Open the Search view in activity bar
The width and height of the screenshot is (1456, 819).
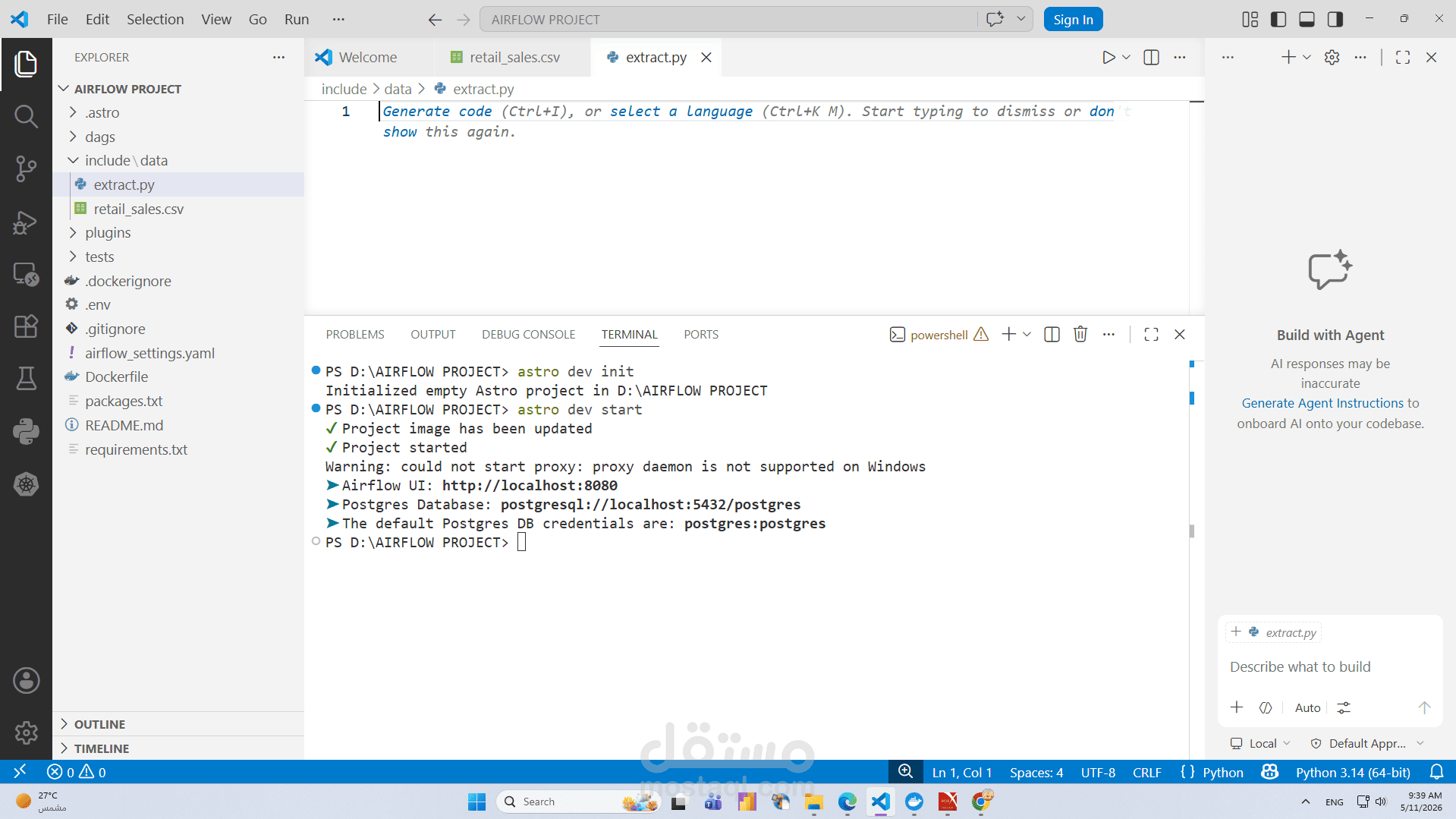click(26, 116)
